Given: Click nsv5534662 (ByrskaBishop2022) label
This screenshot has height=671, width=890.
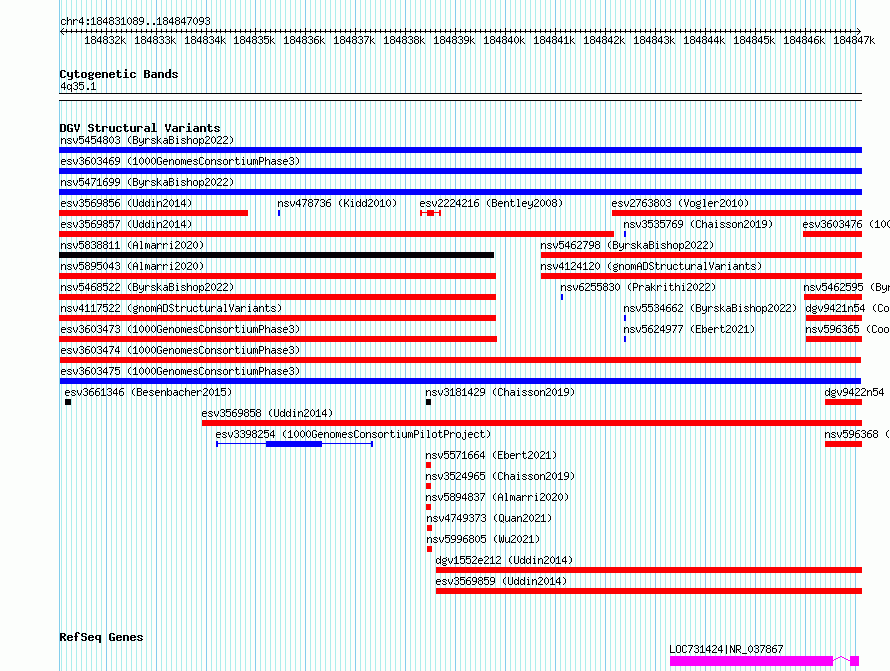Looking at the screenshot, I should pos(710,308).
